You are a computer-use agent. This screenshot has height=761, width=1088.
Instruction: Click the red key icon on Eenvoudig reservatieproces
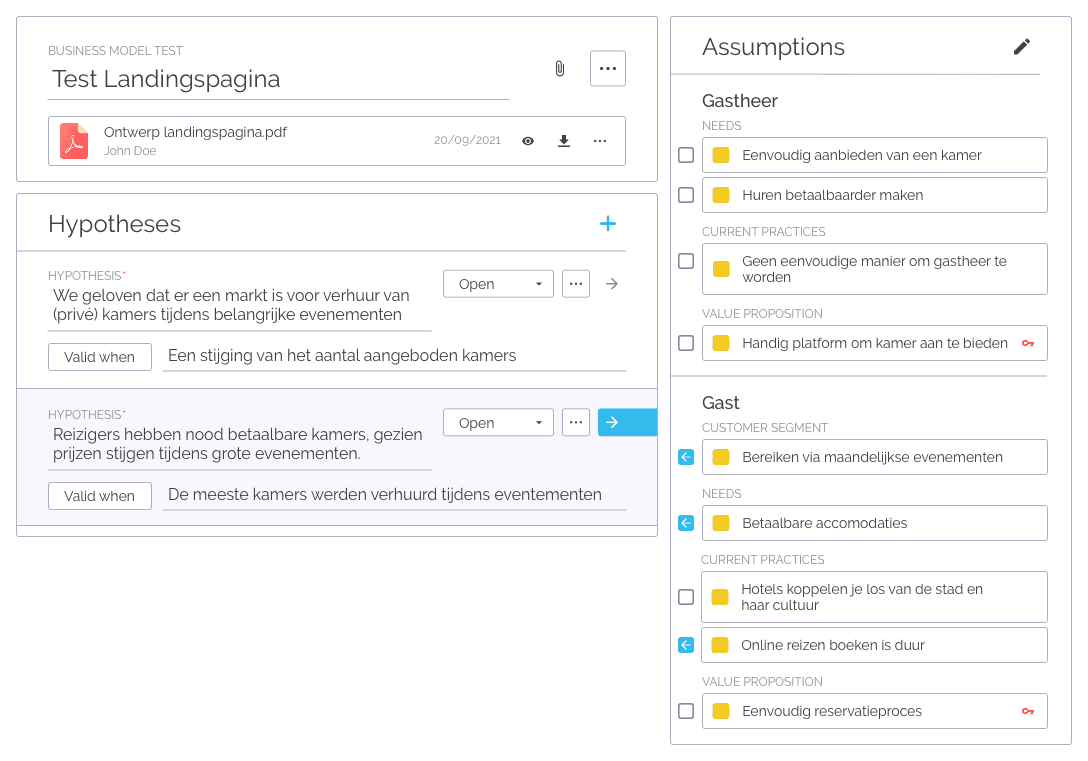tap(1028, 711)
